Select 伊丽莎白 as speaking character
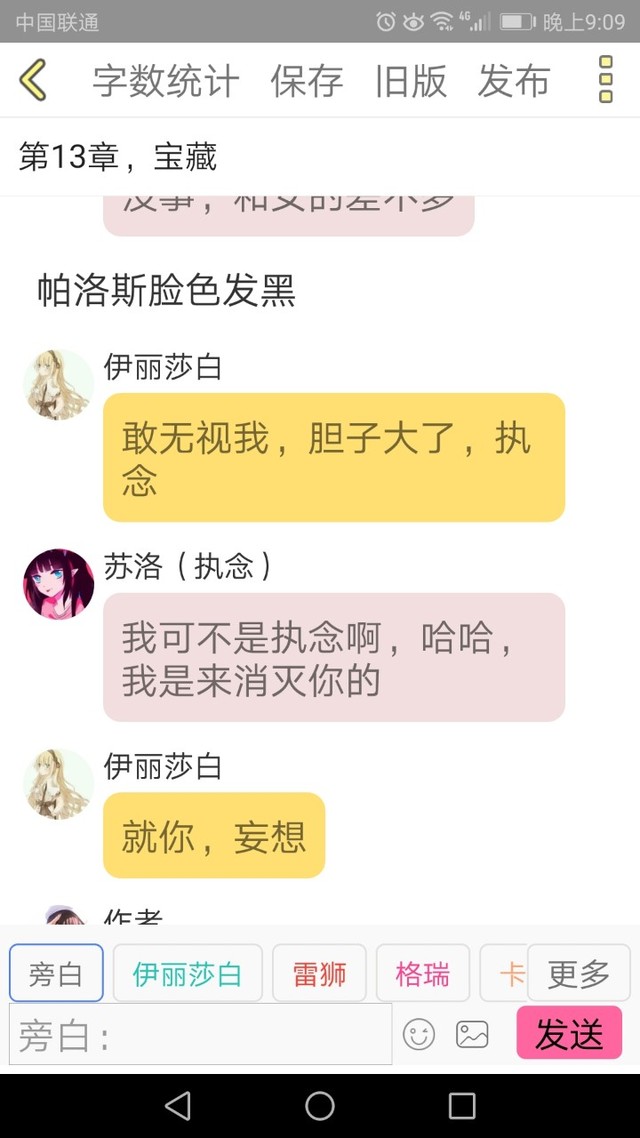 click(187, 973)
